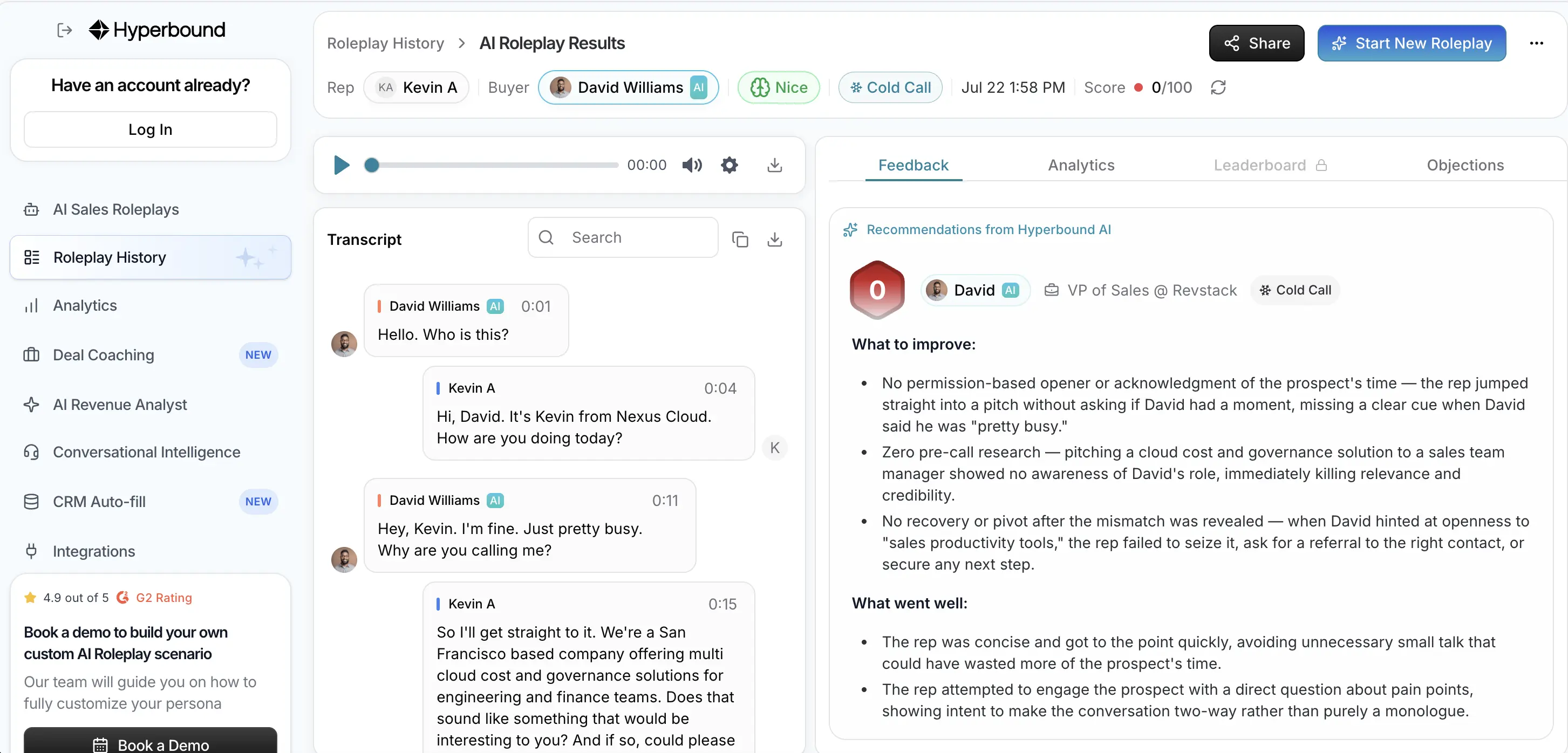
Task: Open AI Sales Roleplays in sidebar
Action: 151,209
